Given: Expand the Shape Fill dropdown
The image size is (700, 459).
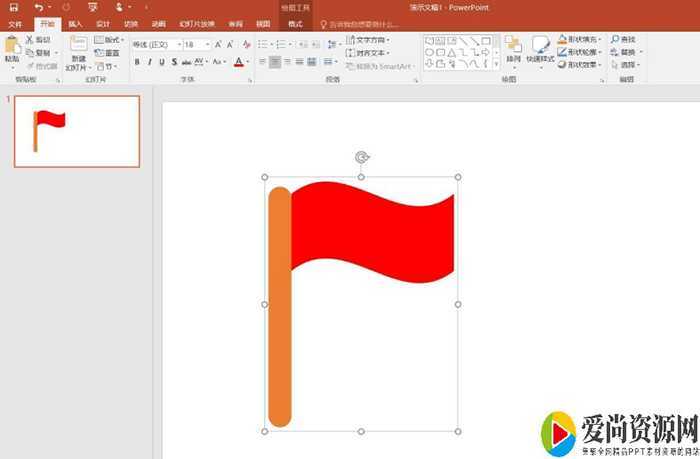Looking at the screenshot, I should pyautogui.click(x=600, y=39).
